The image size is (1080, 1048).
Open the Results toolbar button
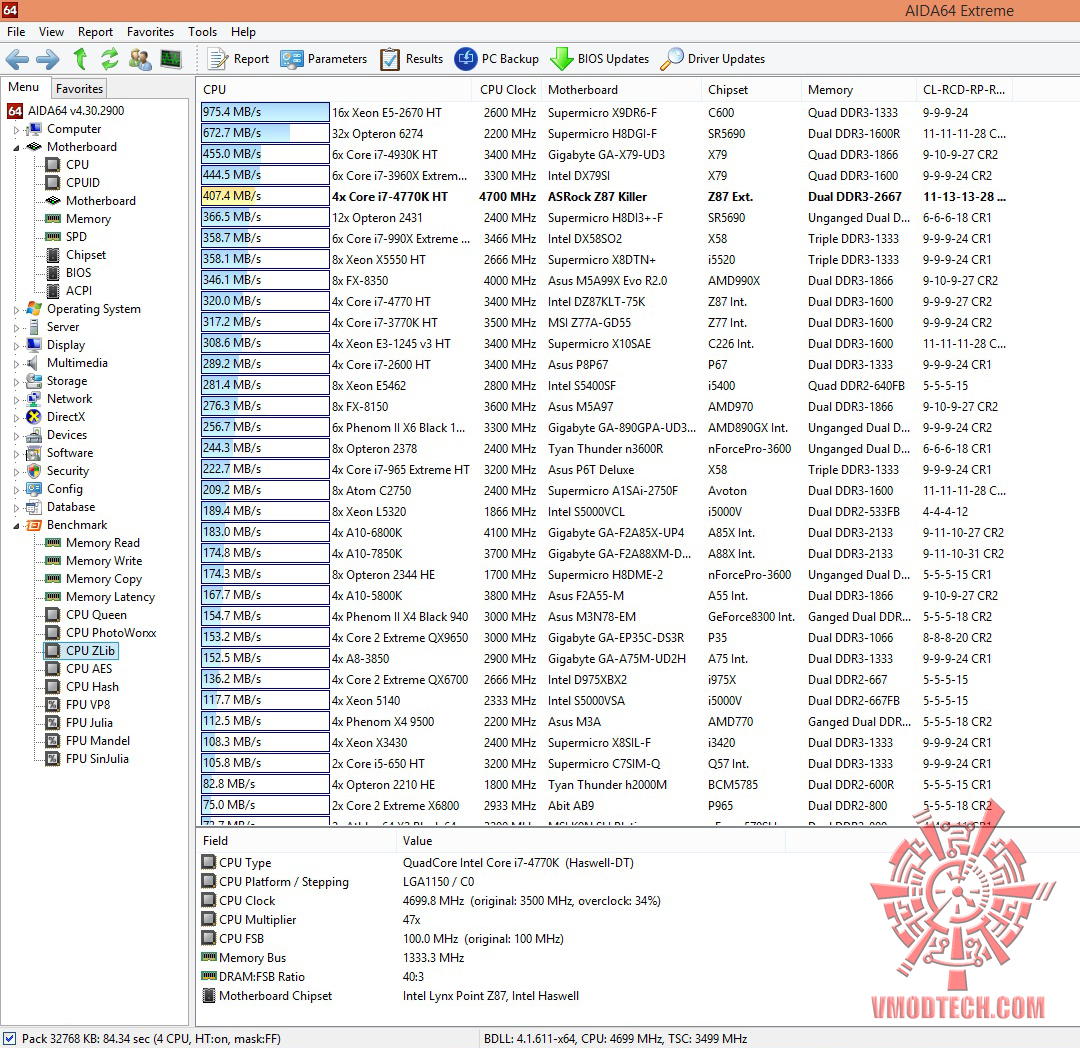pyautogui.click(x=411, y=59)
